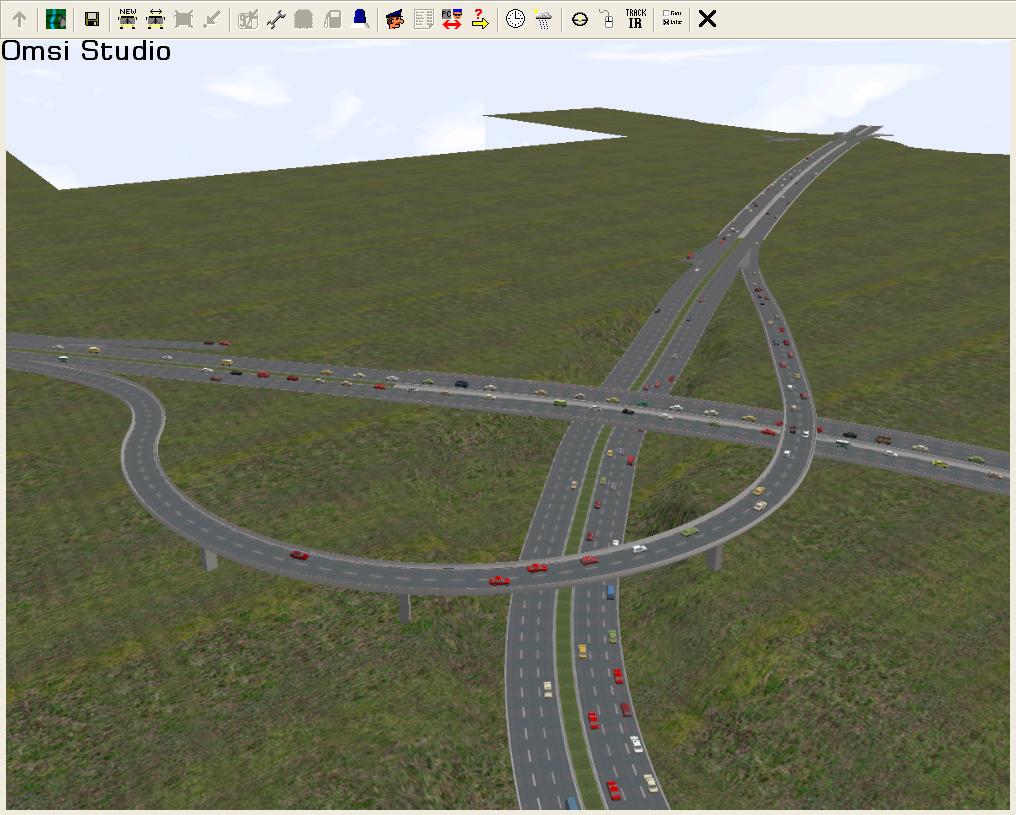Screen dimensions: 1016x815
Task: Toggle the TRACK IR button
Action: 636,19
